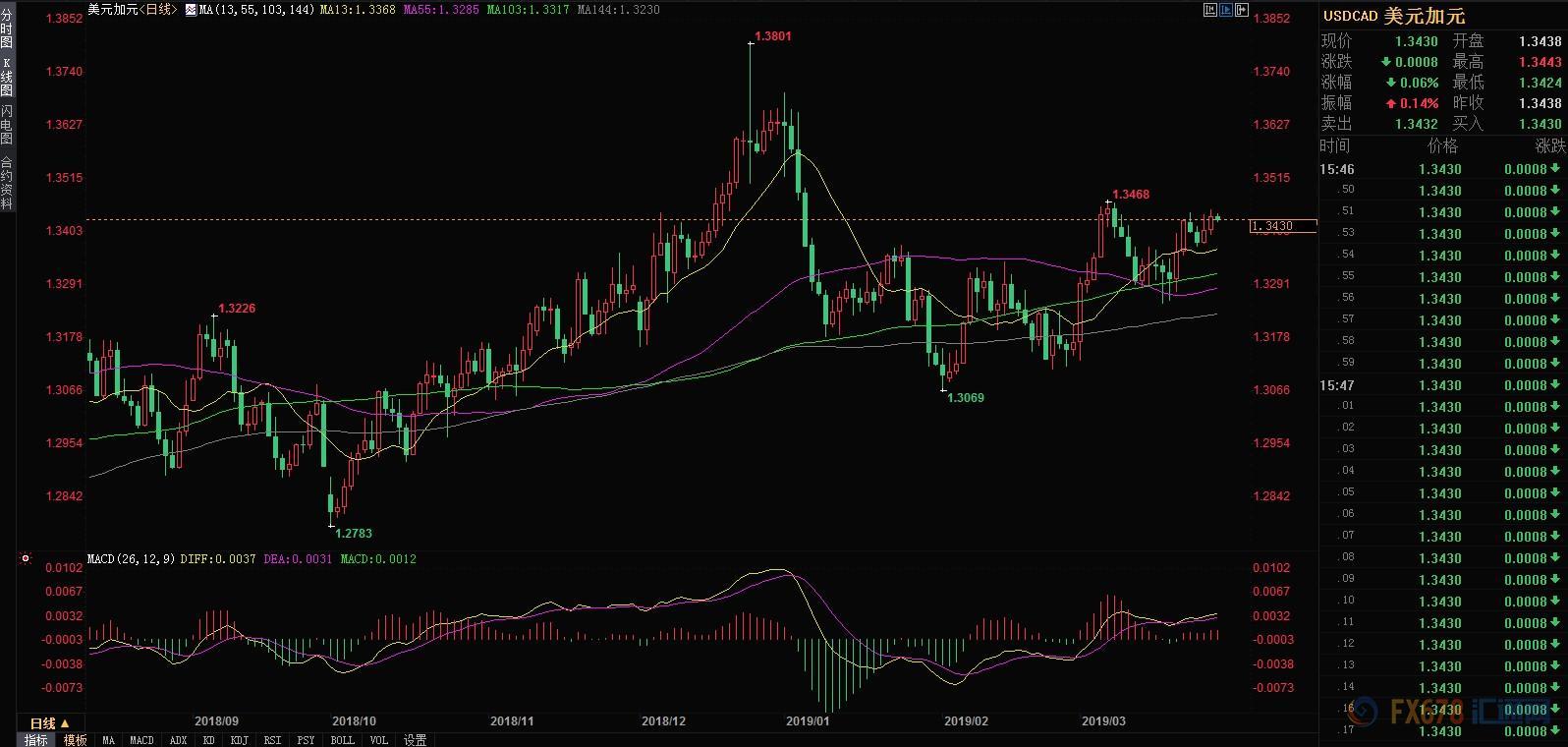
Task: Click the first chart layout icon at top right
Action: pos(1209,11)
